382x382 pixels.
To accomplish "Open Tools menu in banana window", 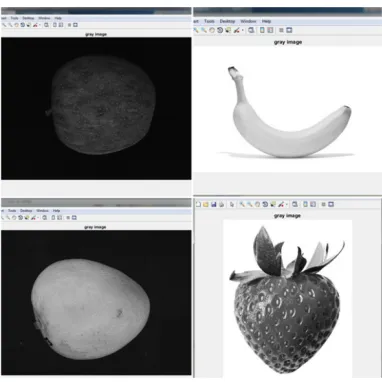I will coord(209,21).
